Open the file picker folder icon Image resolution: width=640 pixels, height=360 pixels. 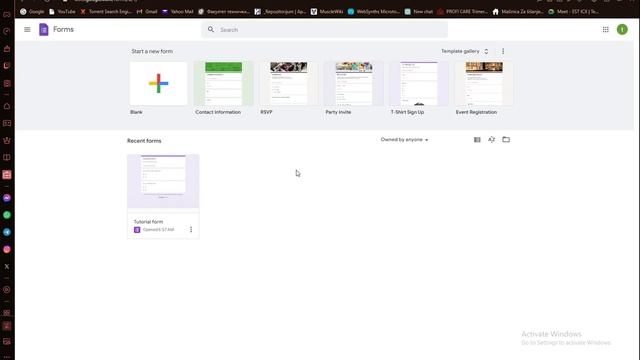506,140
